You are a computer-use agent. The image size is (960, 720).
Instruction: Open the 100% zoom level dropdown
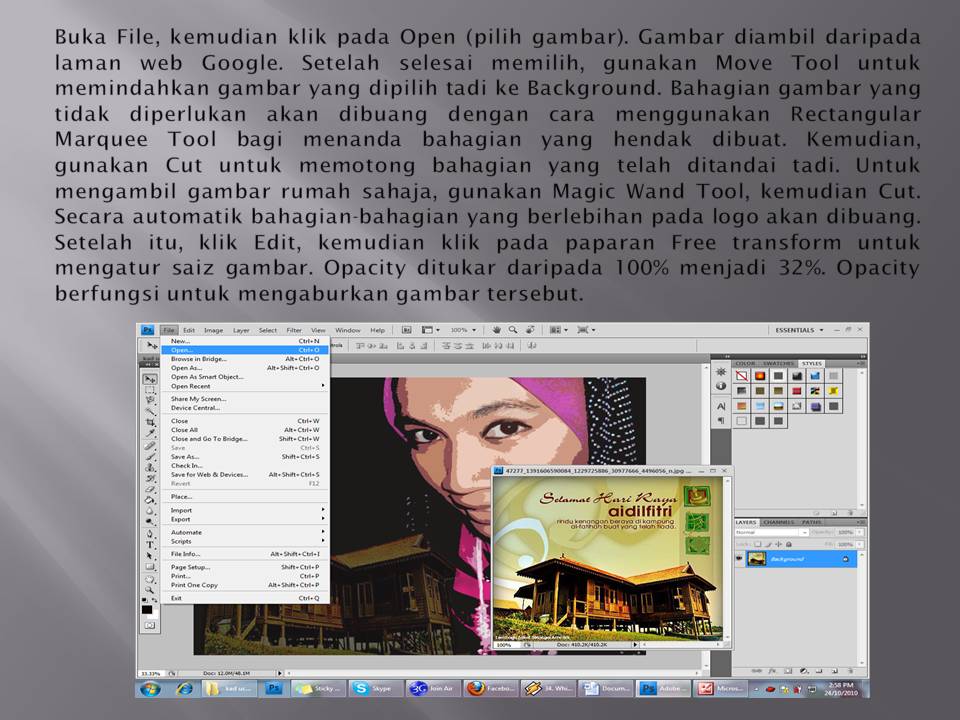click(x=463, y=330)
